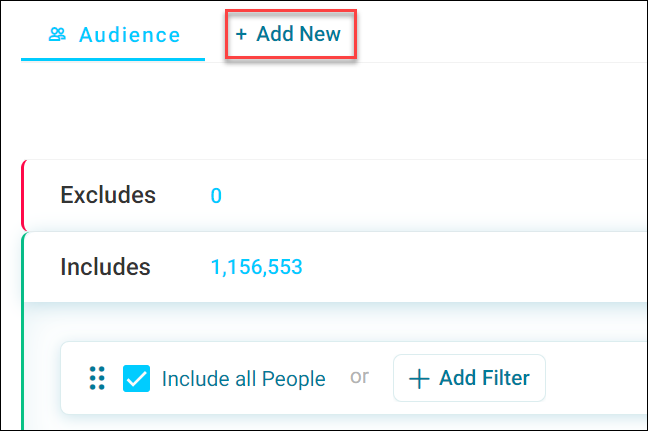The height and width of the screenshot is (431, 648).
Task: Open the Add New tab
Action: click(x=291, y=34)
